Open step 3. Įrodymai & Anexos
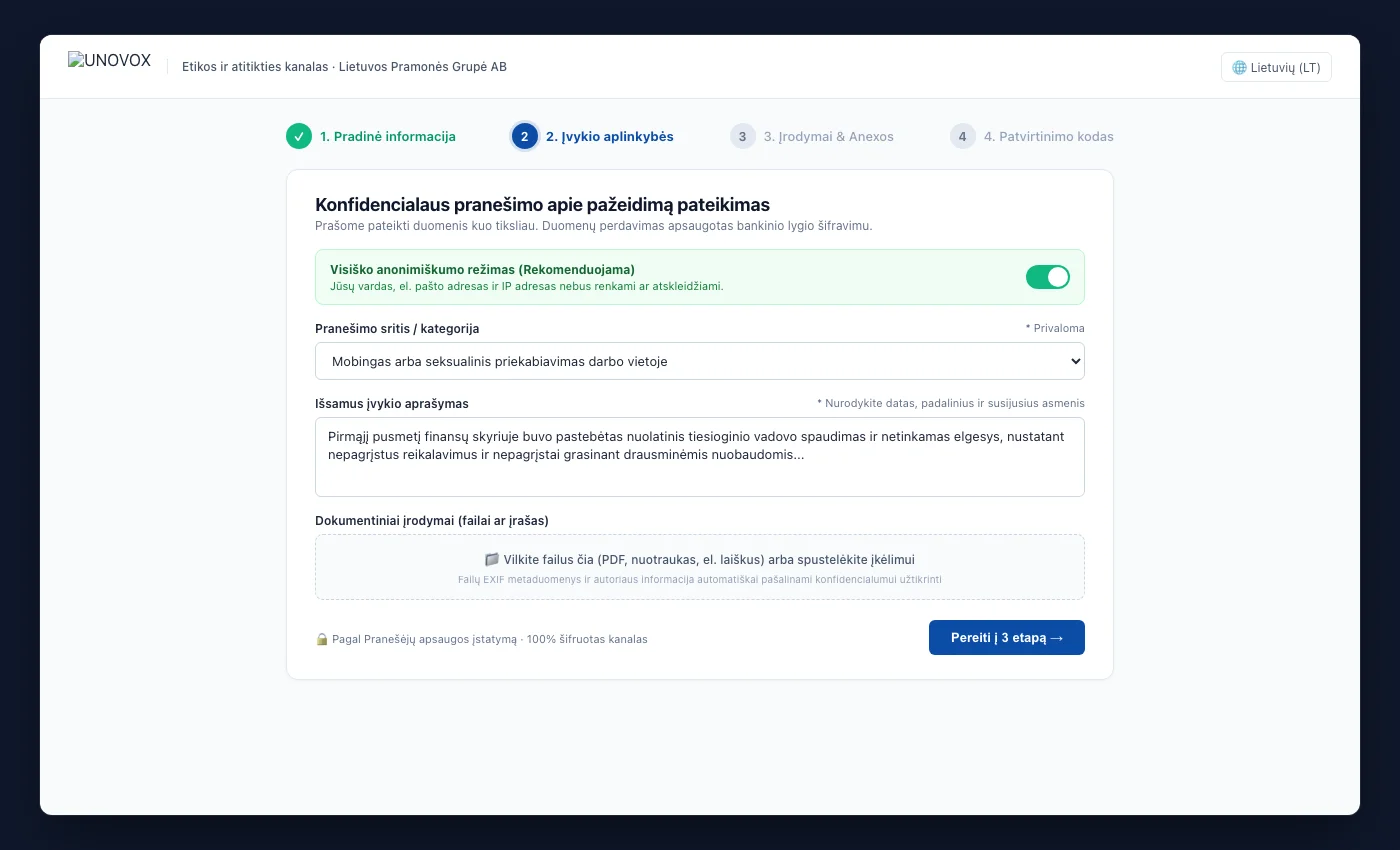The width and height of the screenshot is (1400, 850). 828,136
